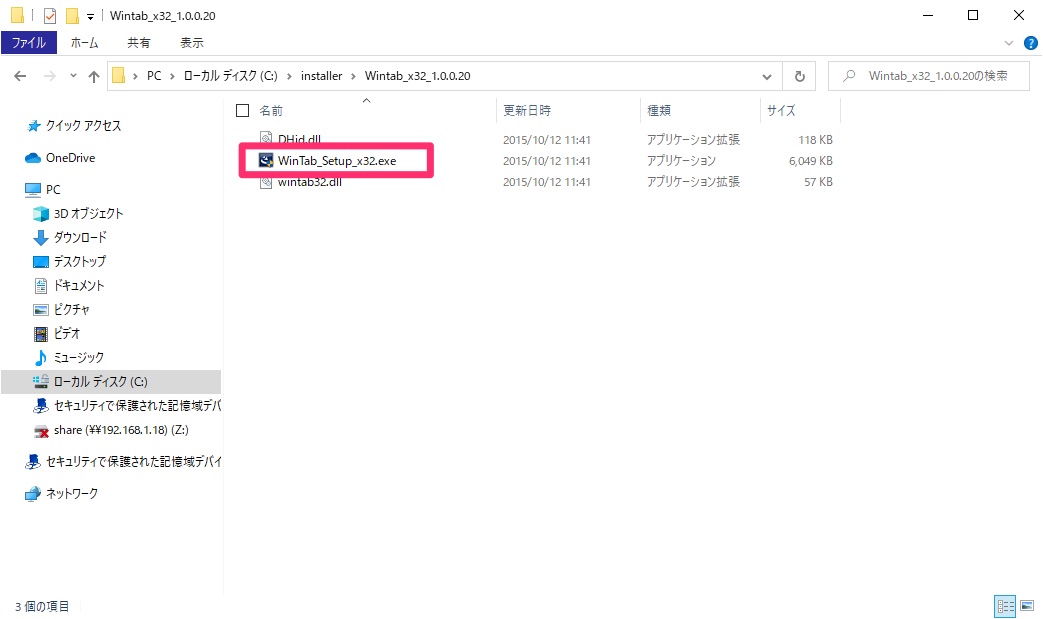
Task: Open the 表示 (View) ribbon tab
Action: pyautogui.click(x=192, y=43)
